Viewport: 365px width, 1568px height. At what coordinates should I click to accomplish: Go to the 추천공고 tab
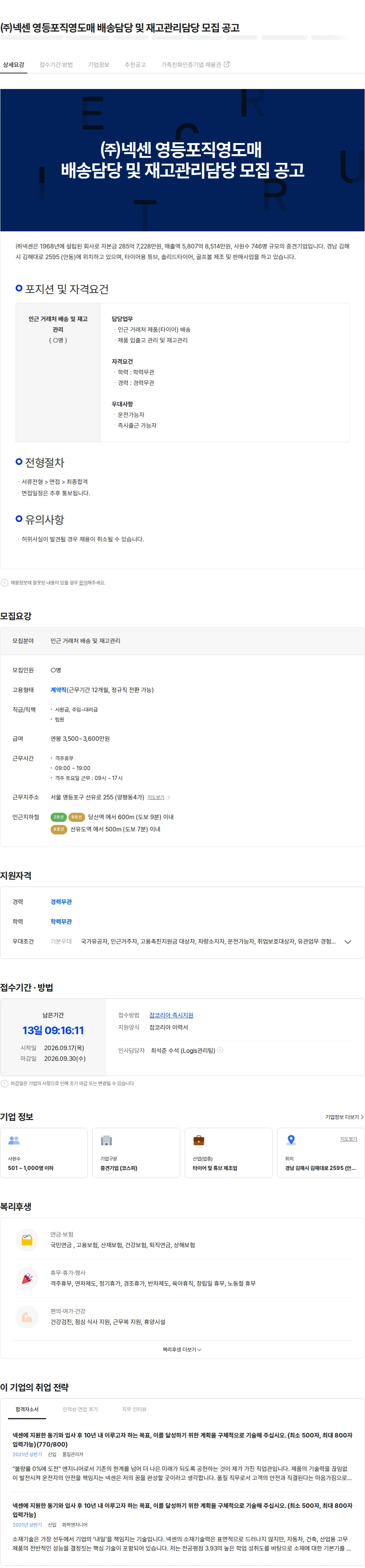click(135, 65)
